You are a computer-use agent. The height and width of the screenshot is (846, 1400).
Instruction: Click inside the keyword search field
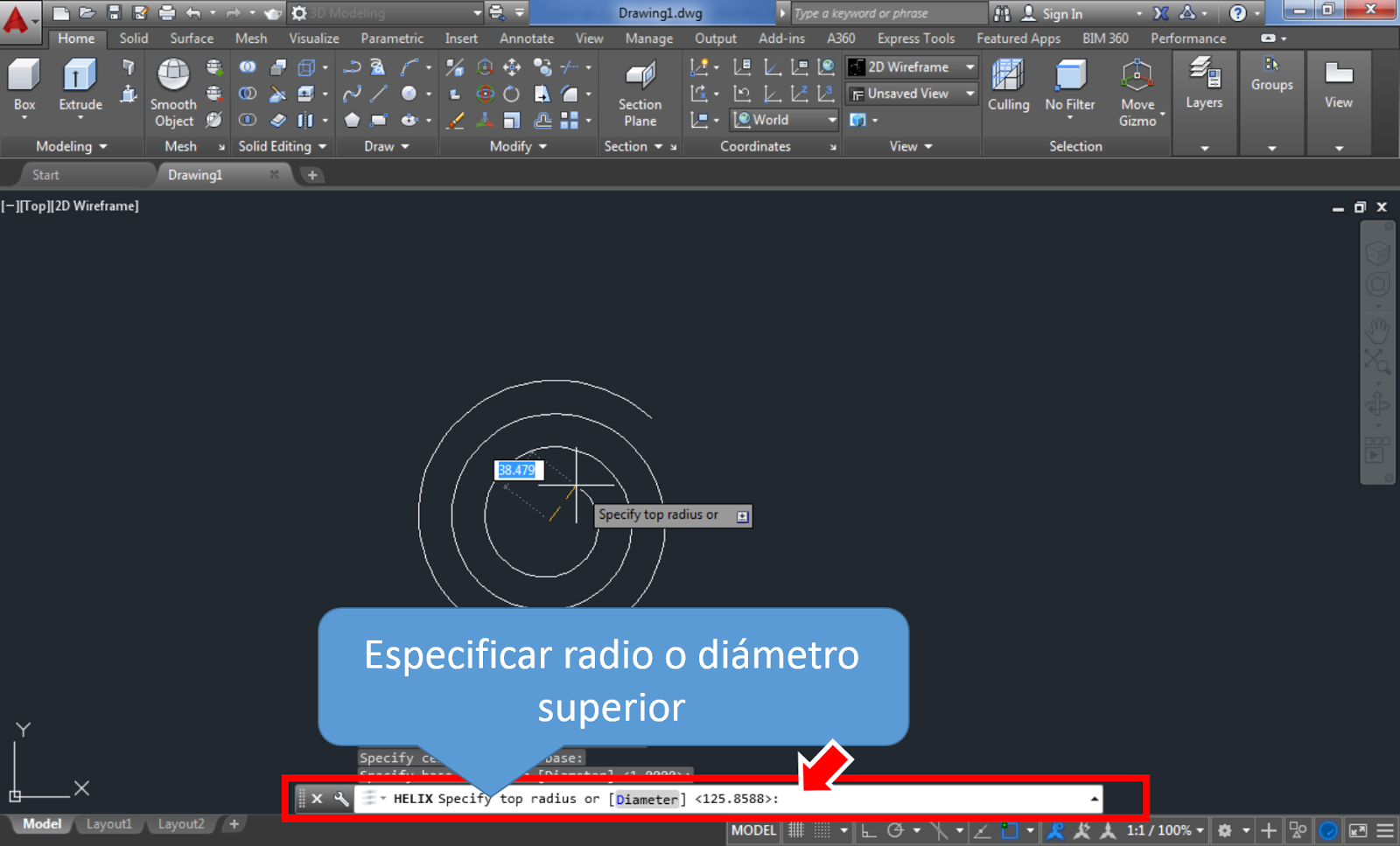coord(884,13)
